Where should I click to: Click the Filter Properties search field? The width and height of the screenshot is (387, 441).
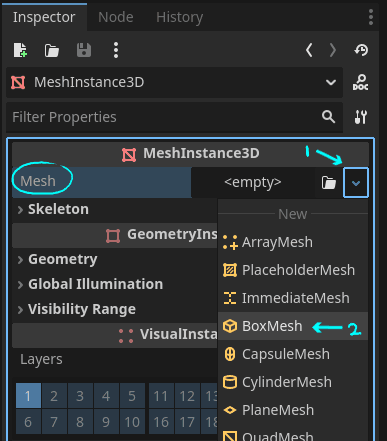point(174,117)
